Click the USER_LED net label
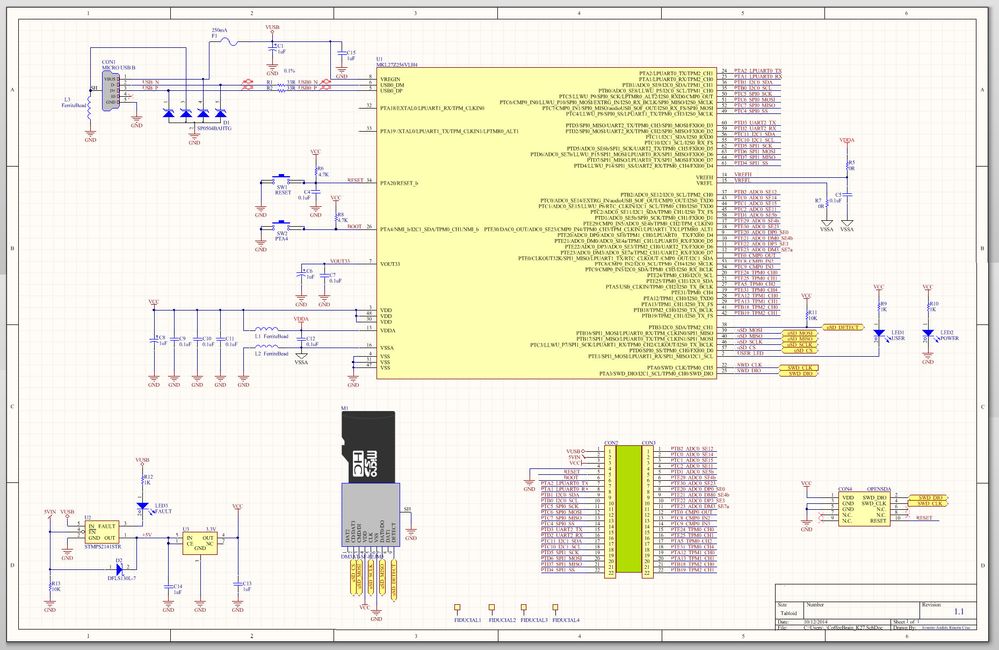 (x=750, y=353)
